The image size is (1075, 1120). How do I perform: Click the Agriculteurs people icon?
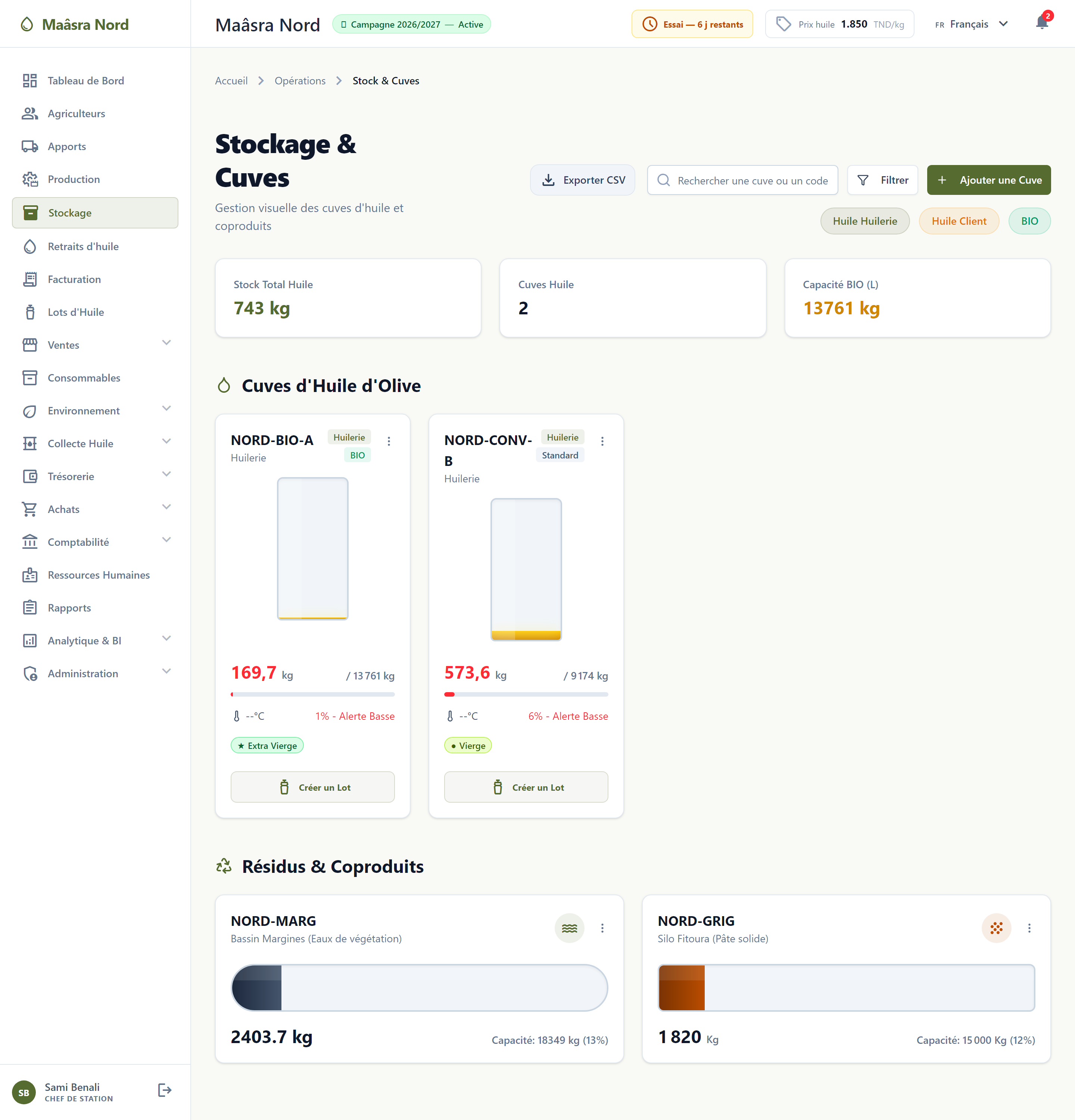30,114
